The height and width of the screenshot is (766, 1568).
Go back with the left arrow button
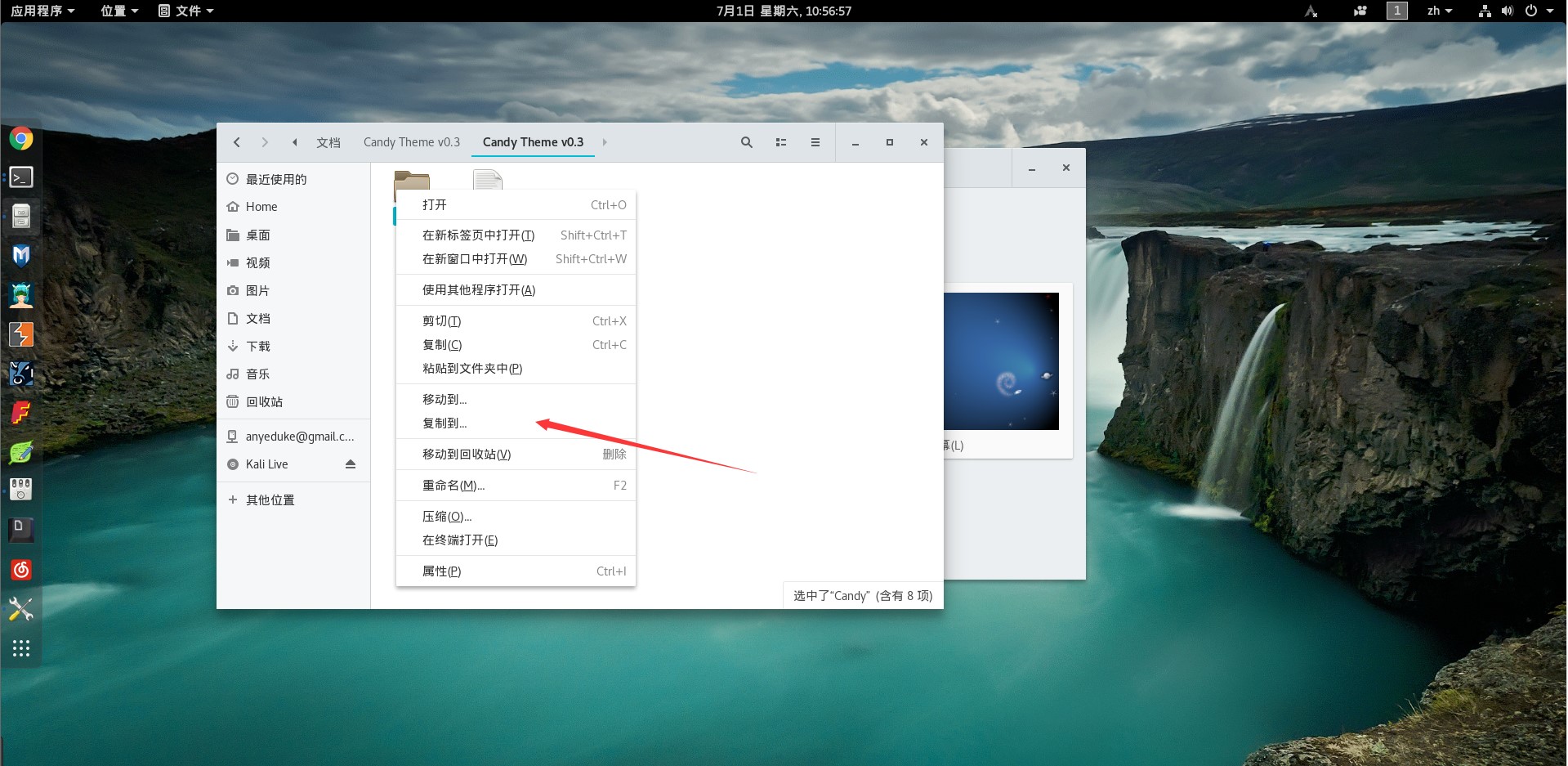237,142
